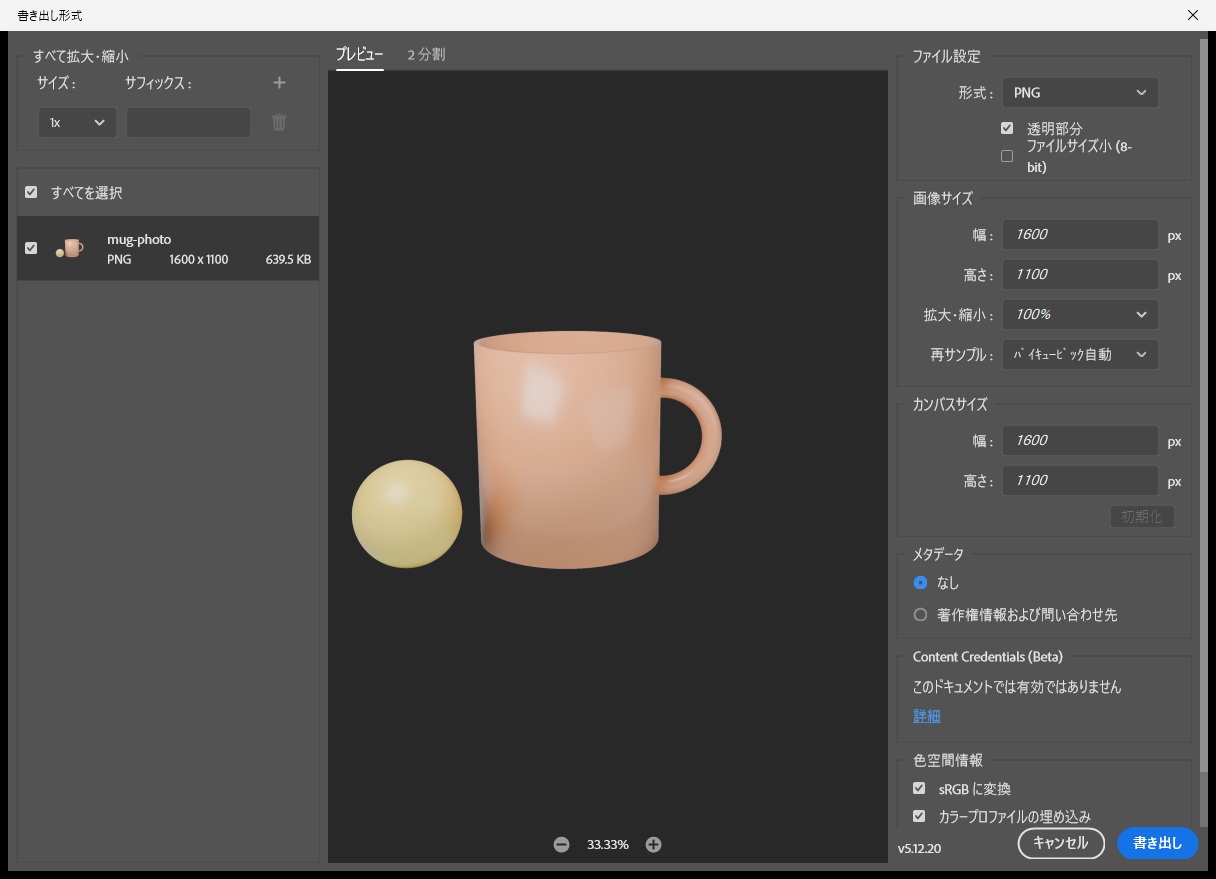Zoom out the preview with minus icon
This screenshot has height=879, width=1216.
561,845
